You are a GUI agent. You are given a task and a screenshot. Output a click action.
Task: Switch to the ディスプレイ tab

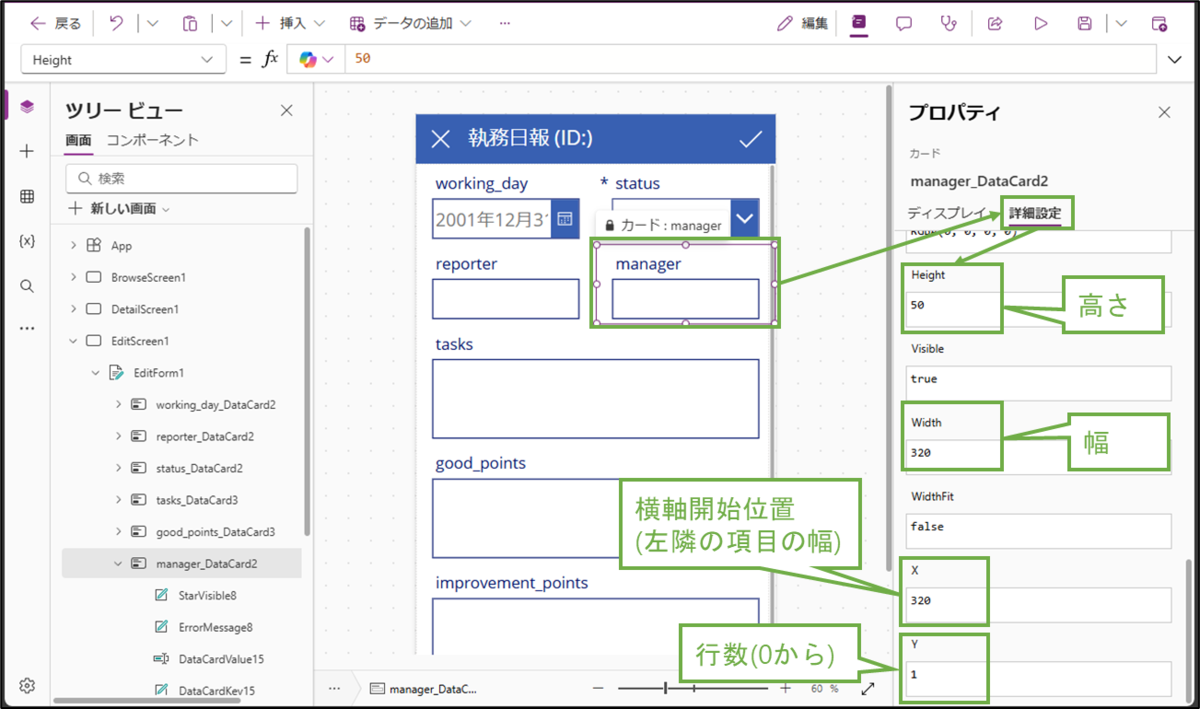(948, 213)
